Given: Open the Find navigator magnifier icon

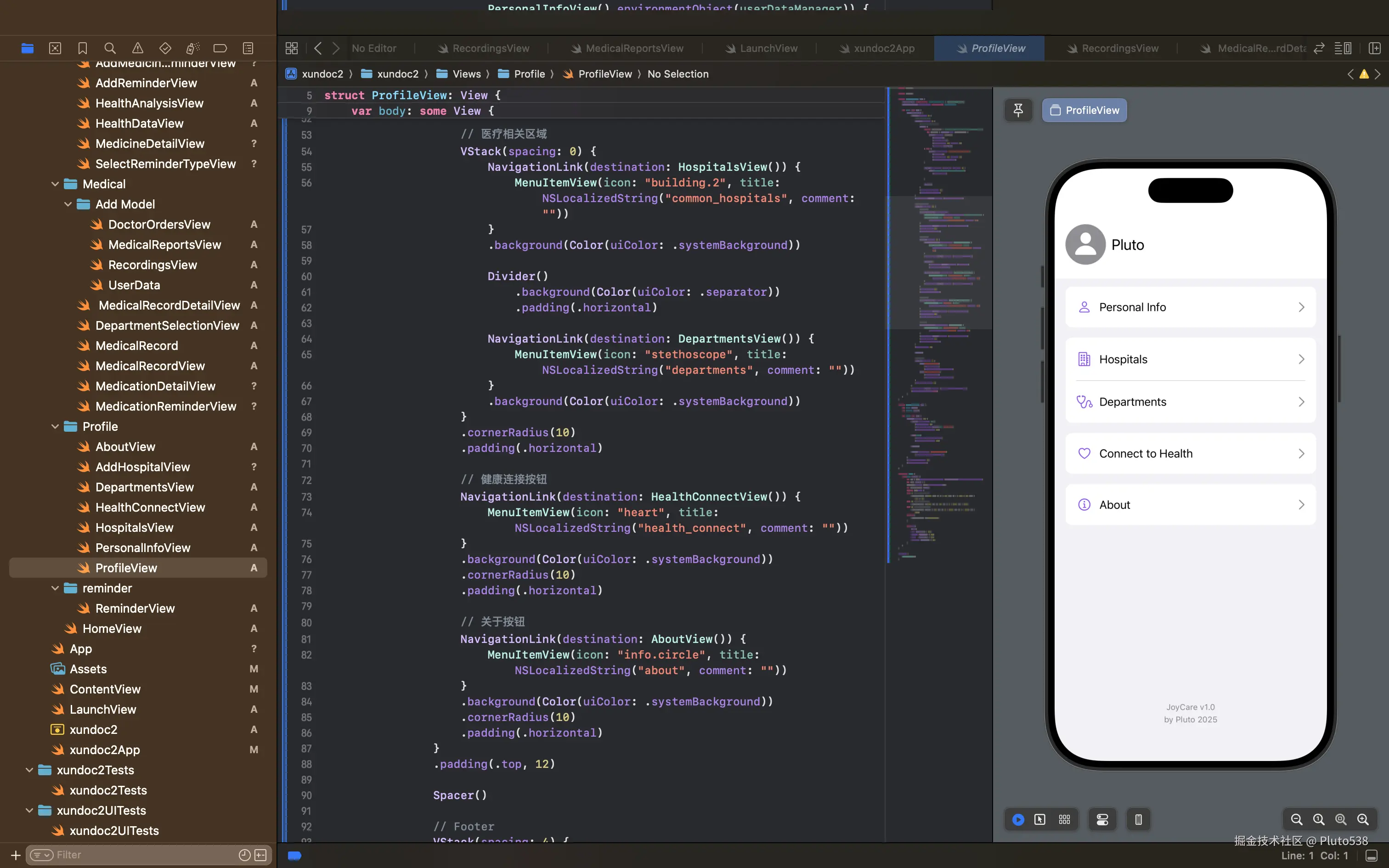Looking at the screenshot, I should click(x=110, y=48).
